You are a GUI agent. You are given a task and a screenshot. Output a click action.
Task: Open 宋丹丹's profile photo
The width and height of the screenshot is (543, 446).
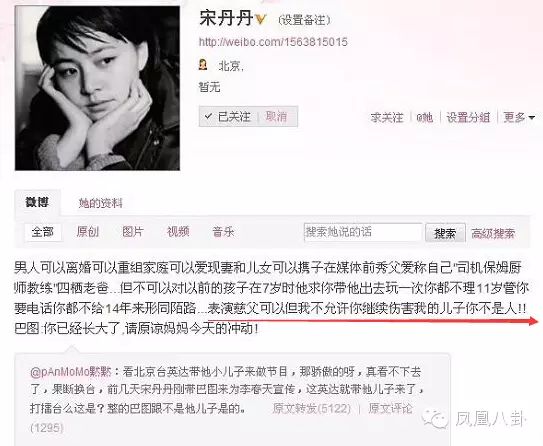[98, 88]
